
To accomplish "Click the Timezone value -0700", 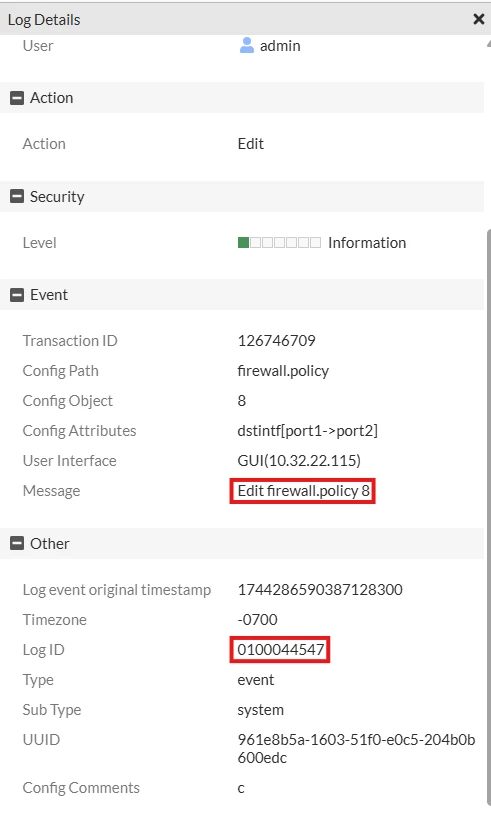I will 257,620.
